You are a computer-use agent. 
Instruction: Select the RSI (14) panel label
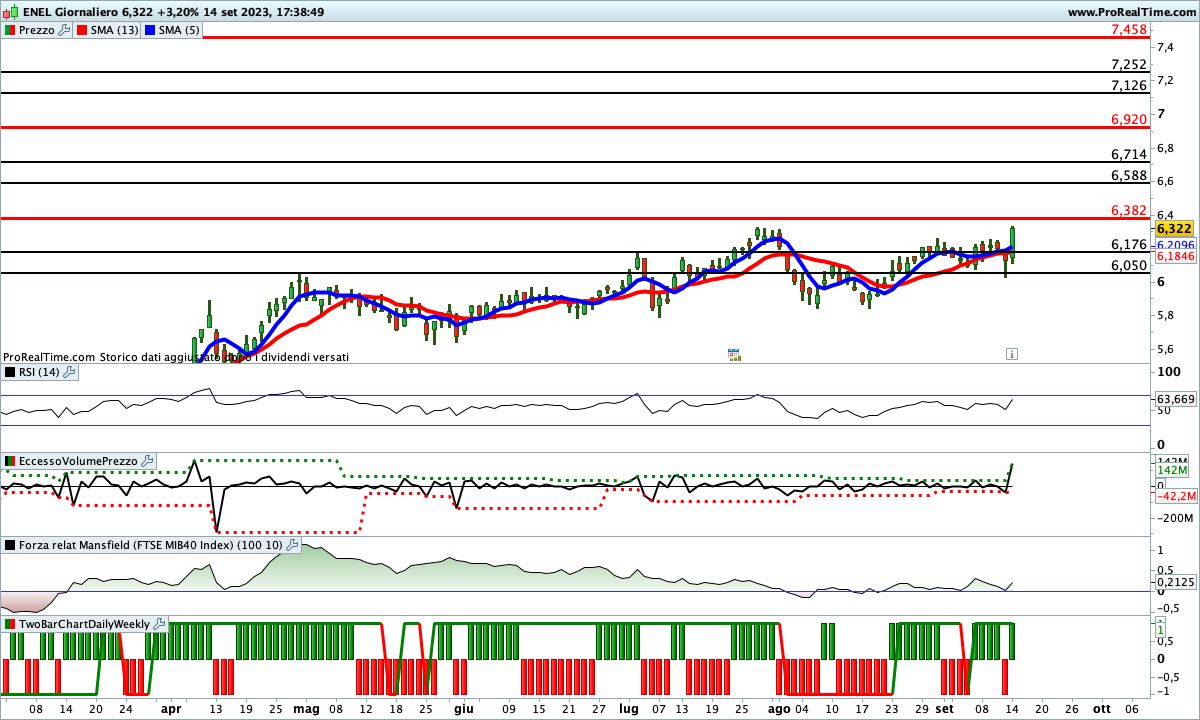[x=39, y=372]
